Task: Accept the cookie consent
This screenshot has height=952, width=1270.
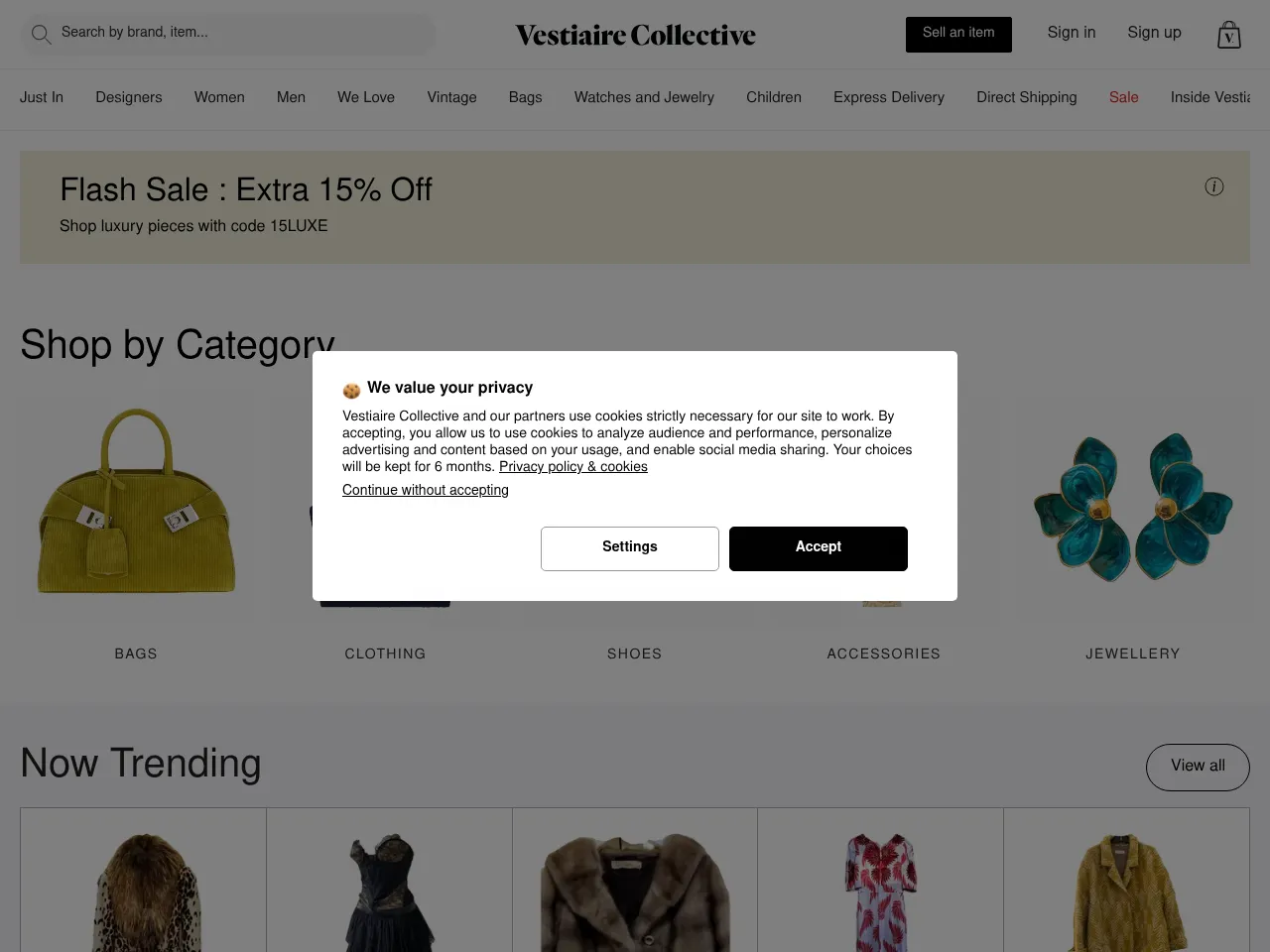Action: 818,547
